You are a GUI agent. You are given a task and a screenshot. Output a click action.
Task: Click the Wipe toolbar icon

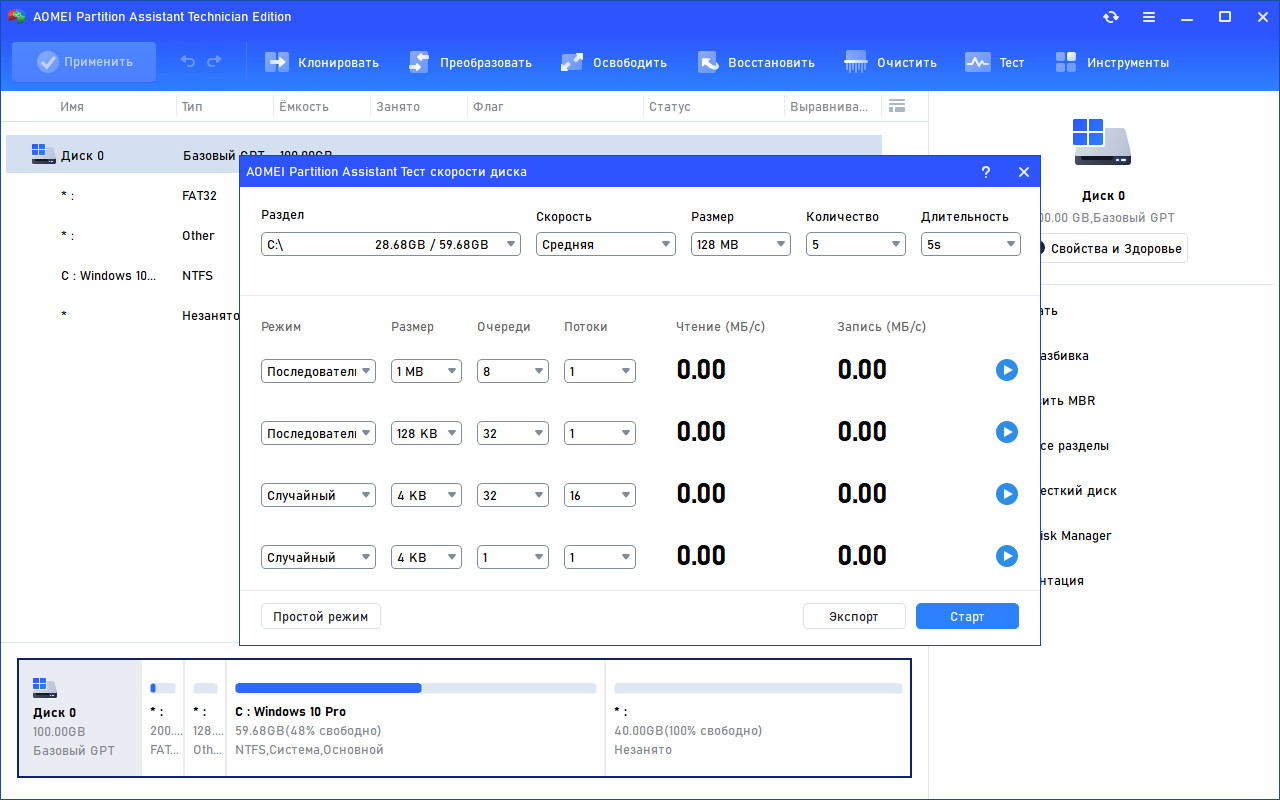click(x=856, y=62)
